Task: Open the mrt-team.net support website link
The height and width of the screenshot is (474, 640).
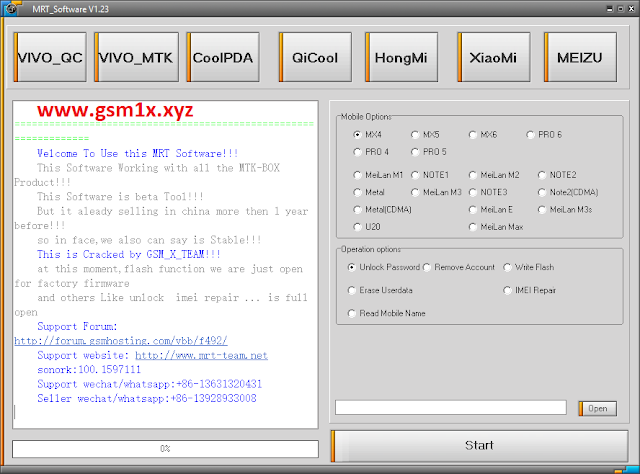Action: click(x=201, y=355)
